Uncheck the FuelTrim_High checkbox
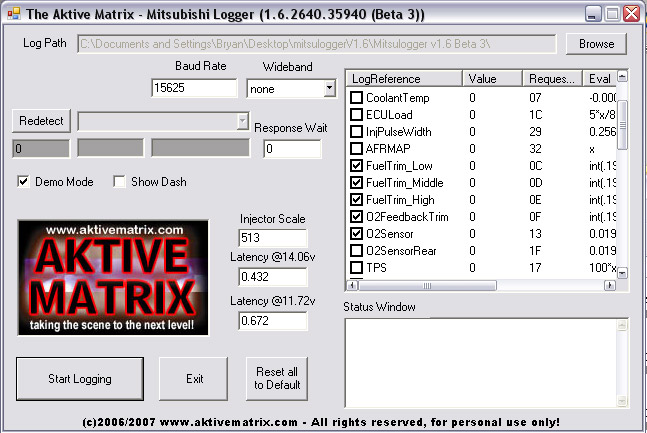647x433 pixels. pyautogui.click(x=356, y=200)
